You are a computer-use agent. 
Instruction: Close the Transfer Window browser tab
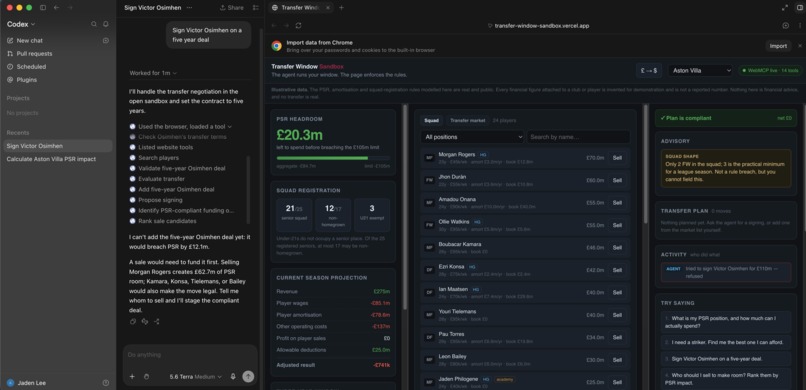click(x=328, y=8)
